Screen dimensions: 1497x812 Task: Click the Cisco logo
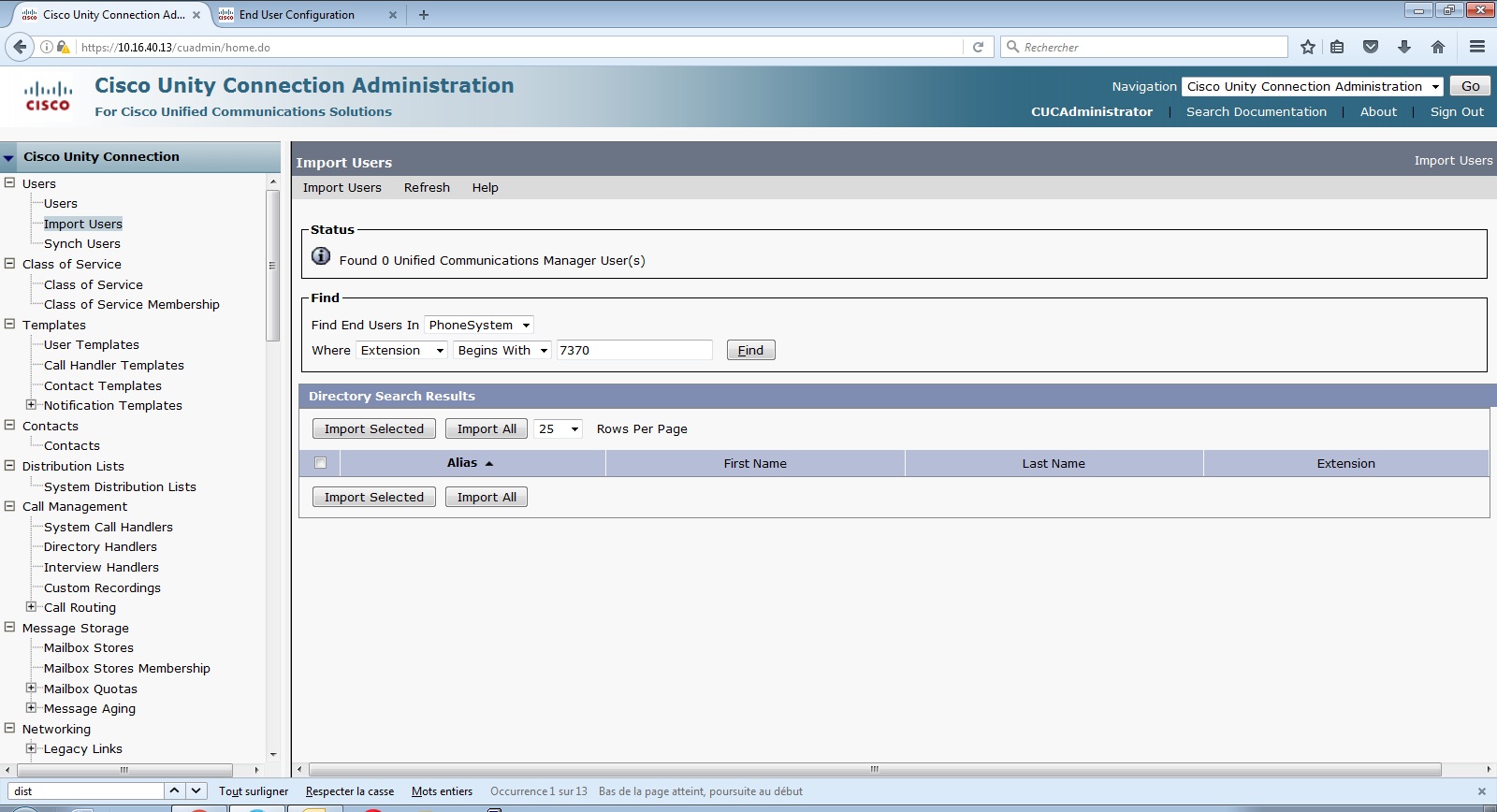tap(48, 96)
